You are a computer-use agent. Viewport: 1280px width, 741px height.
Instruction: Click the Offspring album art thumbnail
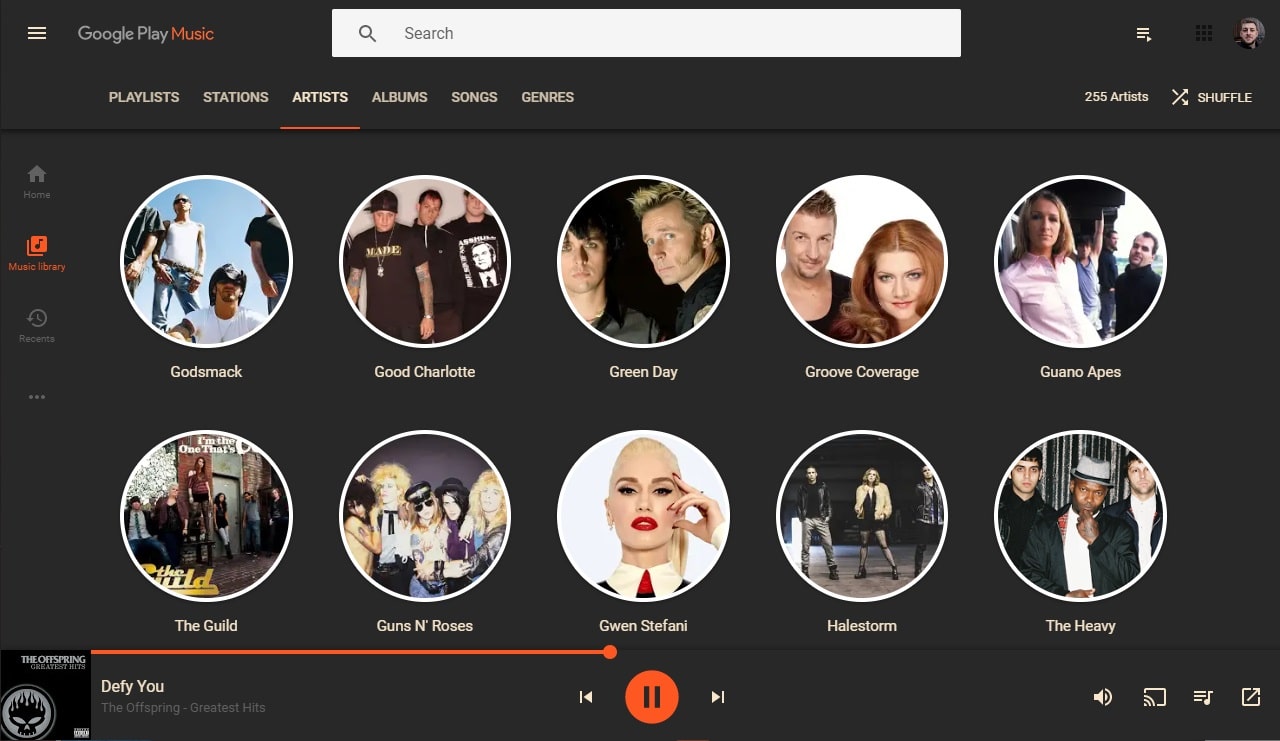coord(45,696)
